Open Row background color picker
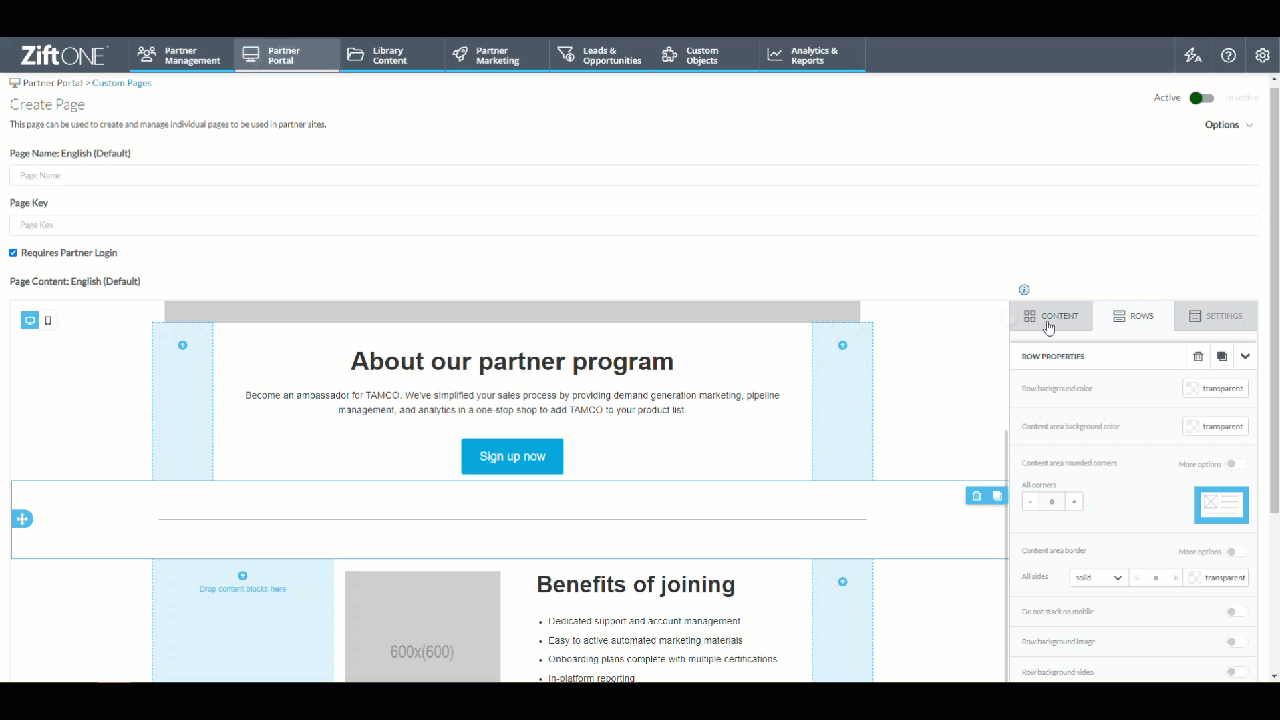The height and width of the screenshot is (720, 1280). click(1215, 388)
